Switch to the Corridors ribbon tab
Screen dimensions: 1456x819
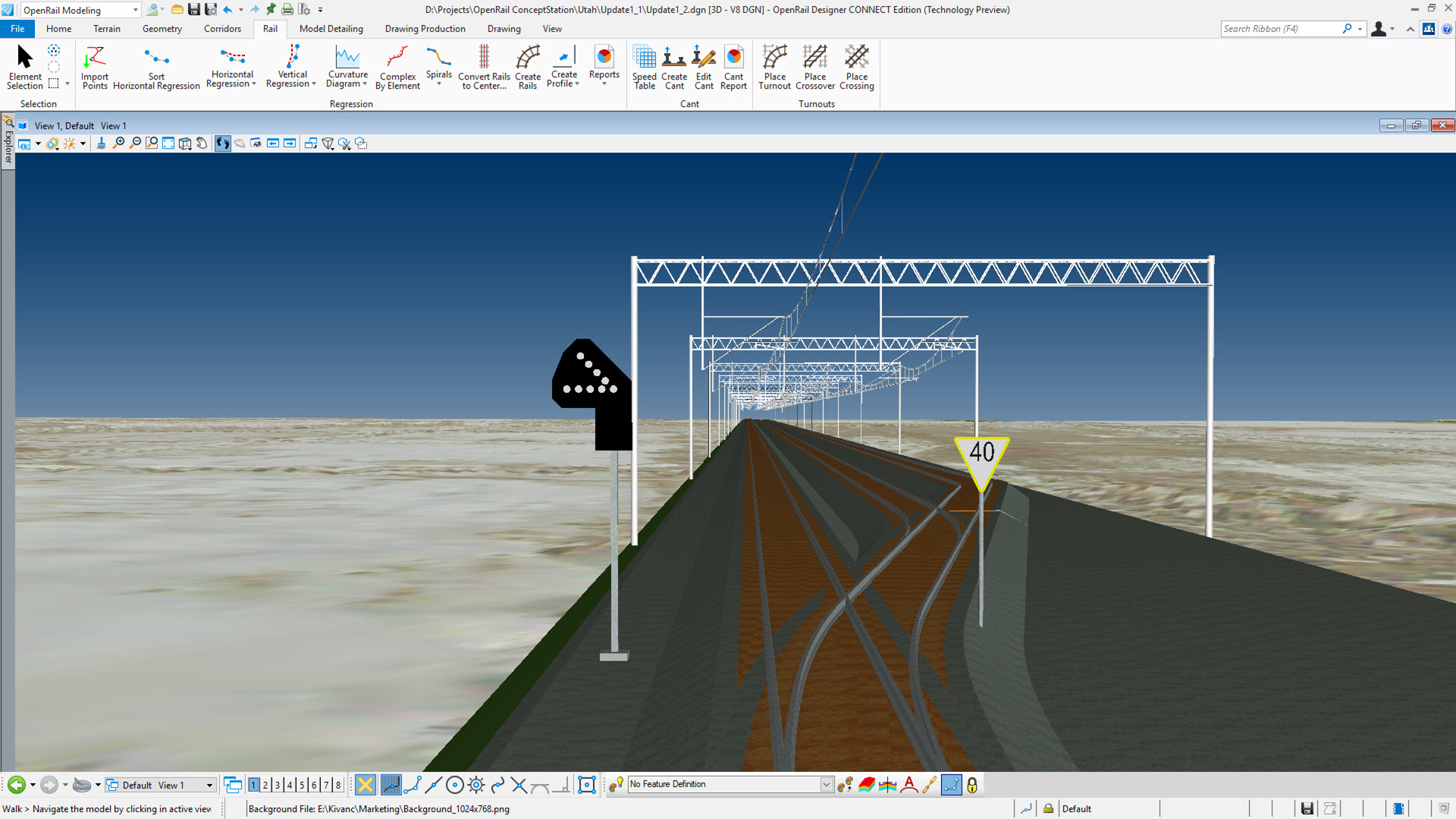222,29
